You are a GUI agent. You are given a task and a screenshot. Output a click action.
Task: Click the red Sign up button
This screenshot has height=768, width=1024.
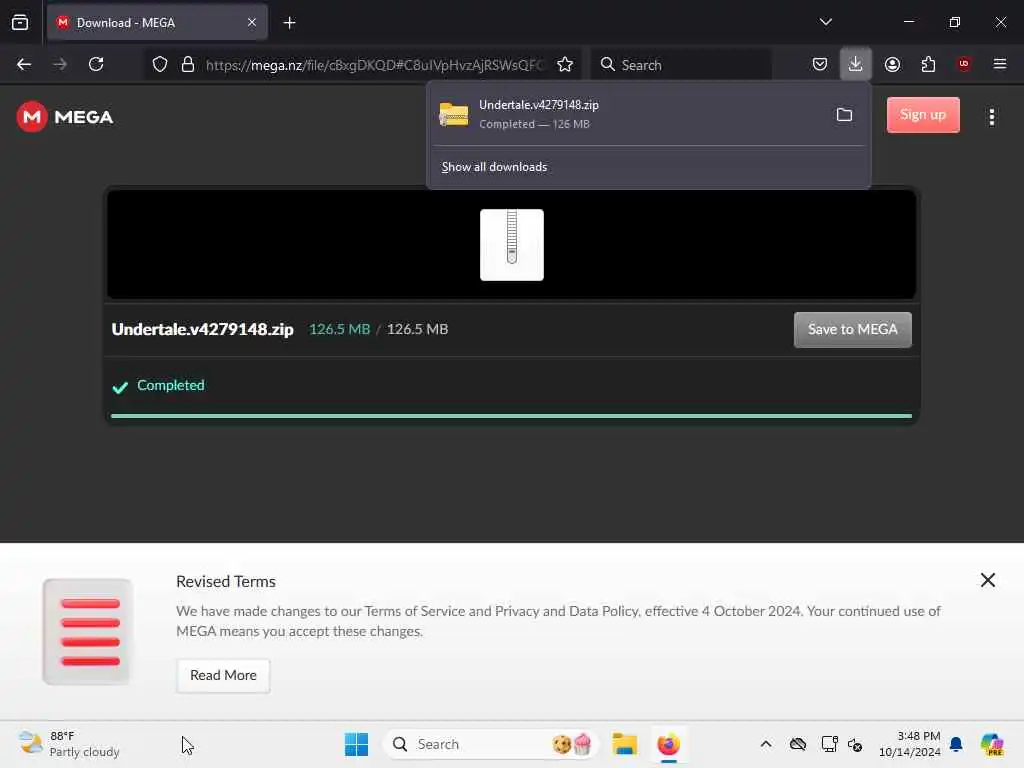pos(923,115)
